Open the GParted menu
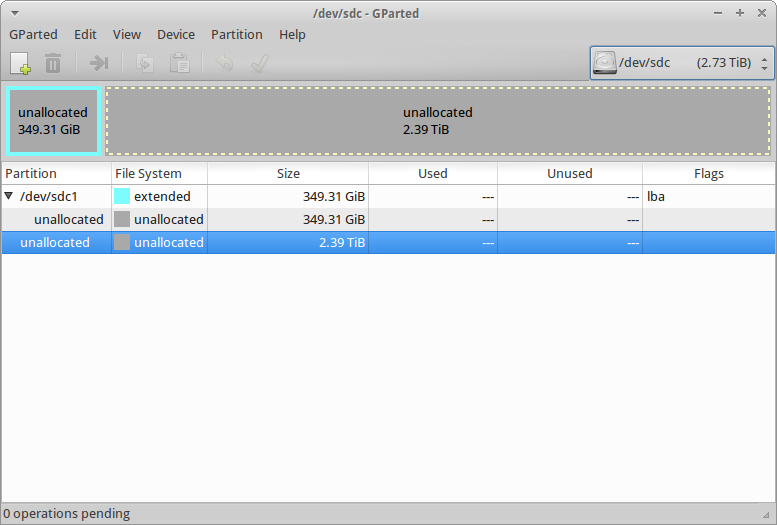Screen dimensions: 777x525 (x=33, y=35)
